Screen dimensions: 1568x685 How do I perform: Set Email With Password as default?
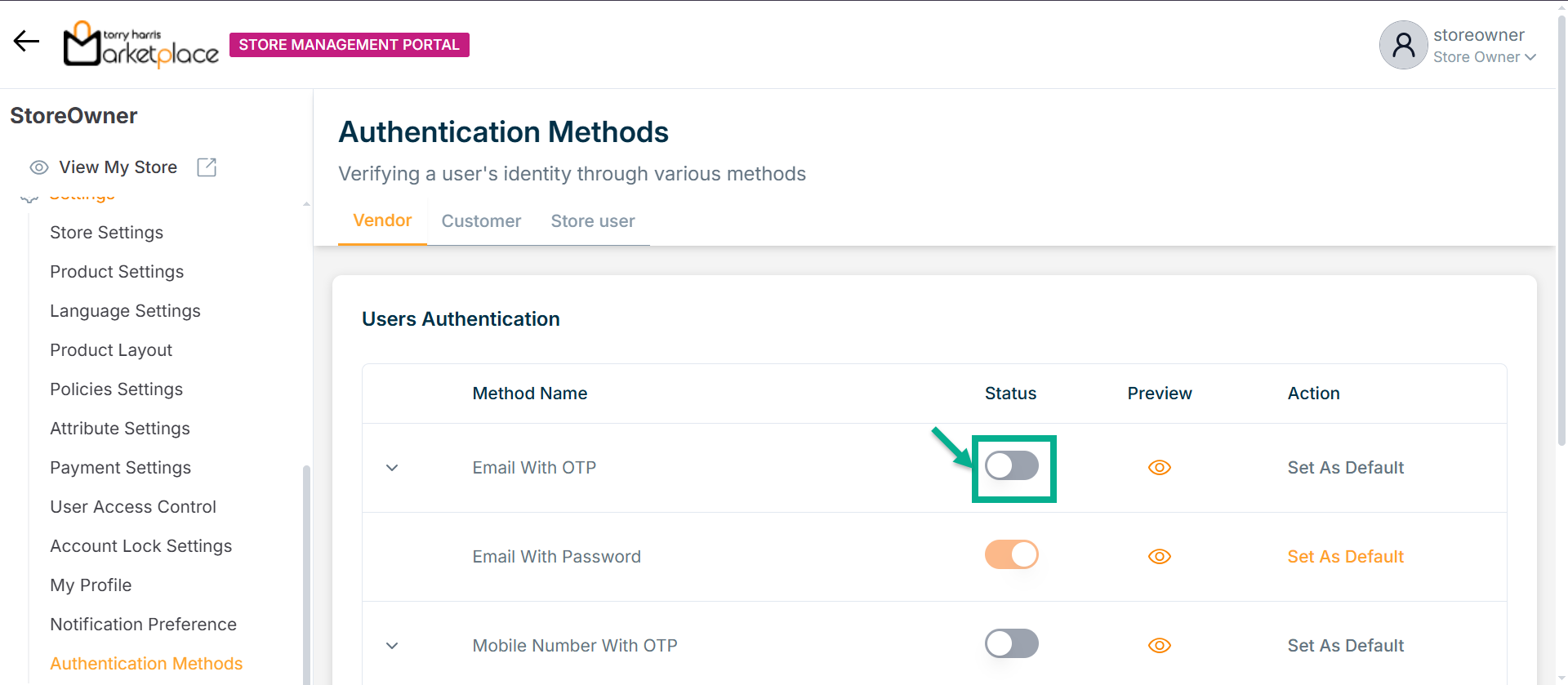(1345, 557)
